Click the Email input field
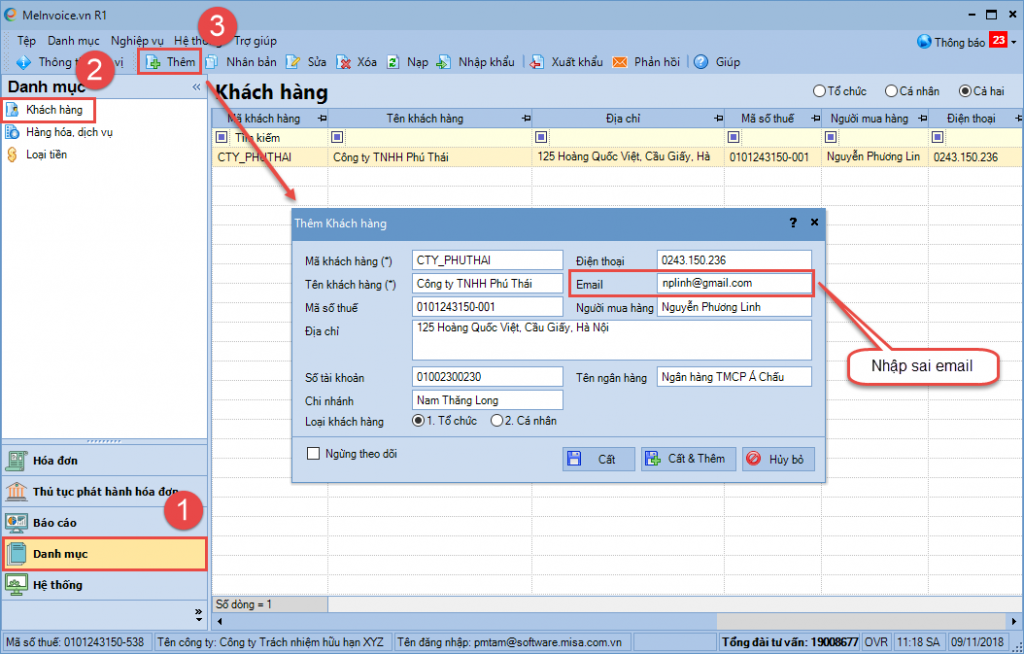The image size is (1024, 654). (x=734, y=284)
